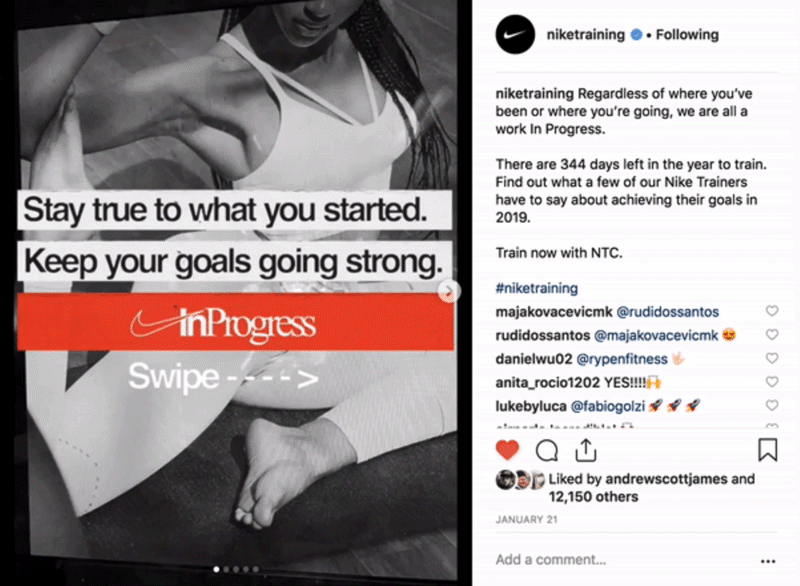Viewport: 800px width, 586px height.
Task: Advance carousel with next arrow
Action: pyautogui.click(x=449, y=291)
